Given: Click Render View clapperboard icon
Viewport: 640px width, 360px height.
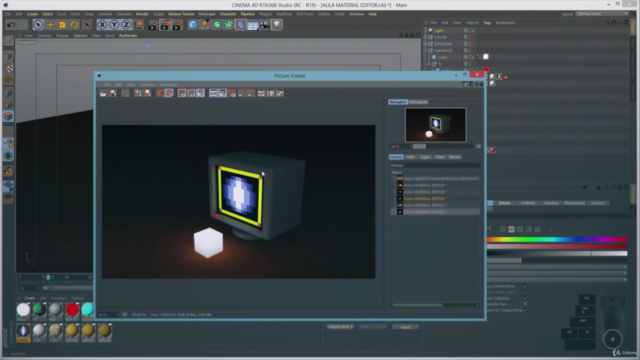Looking at the screenshot, I should pos(152,25).
